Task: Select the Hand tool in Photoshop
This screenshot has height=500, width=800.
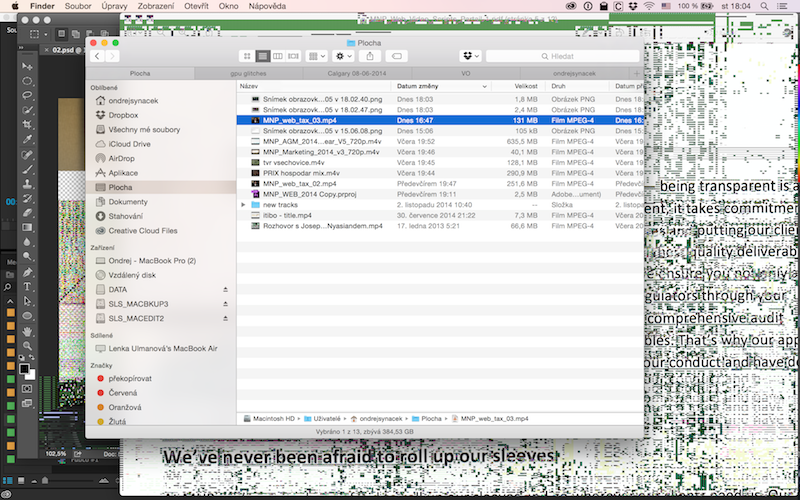Action: point(27,332)
